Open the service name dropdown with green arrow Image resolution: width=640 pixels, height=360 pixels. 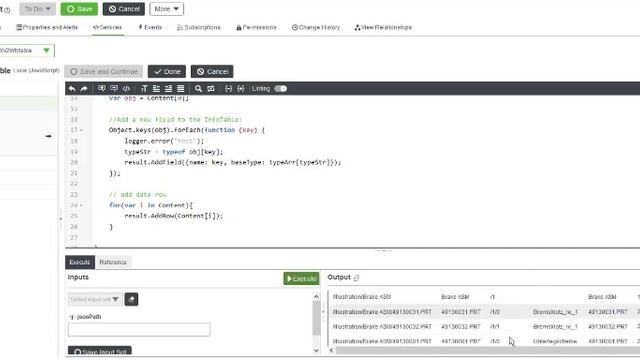(47, 50)
